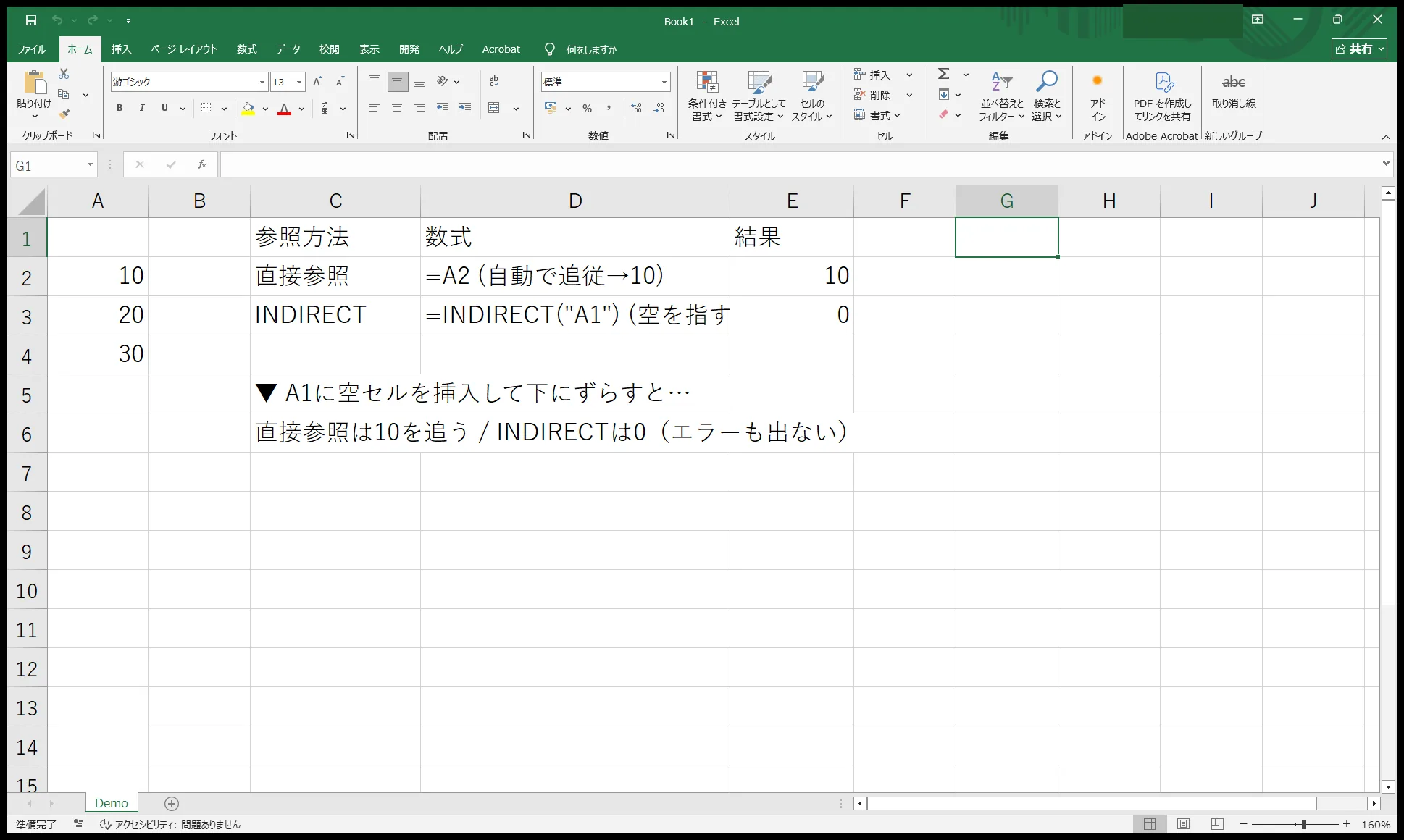Image resolution: width=1404 pixels, height=840 pixels.
Task: Click the Increase Decimal icon
Action: (x=636, y=108)
